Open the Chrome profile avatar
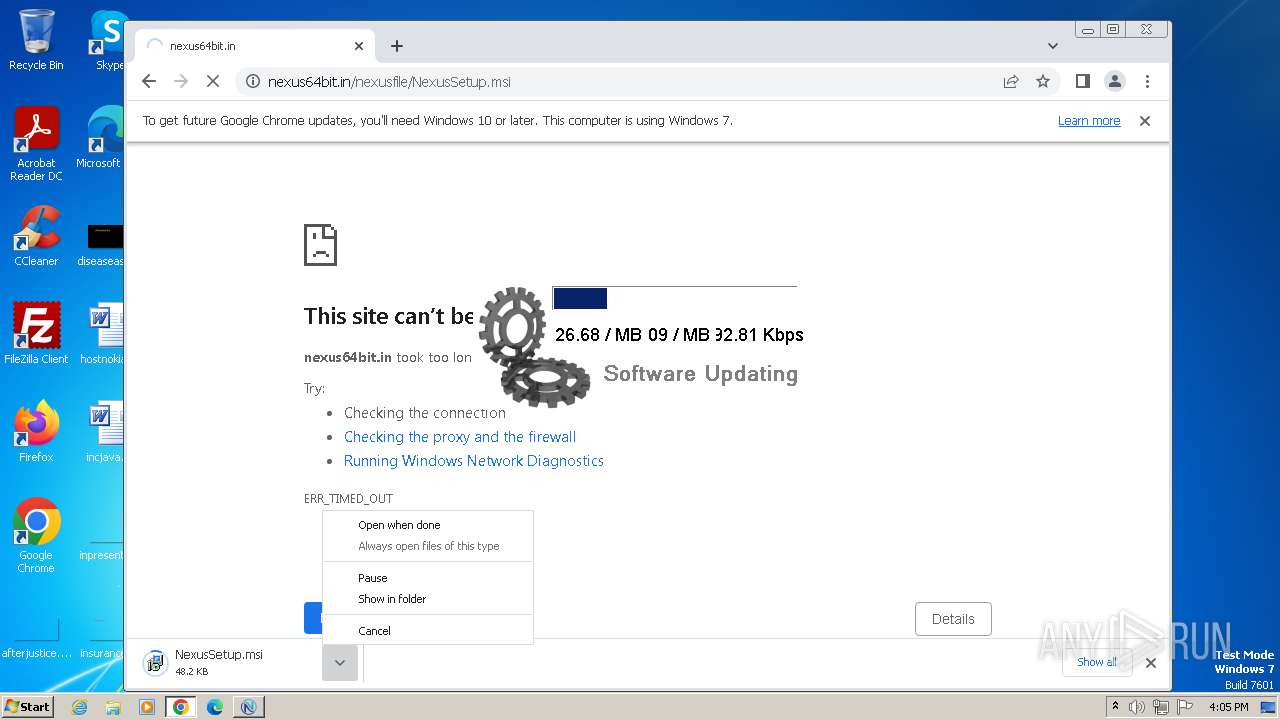The image size is (1280, 720). pyautogui.click(x=1114, y=81)
